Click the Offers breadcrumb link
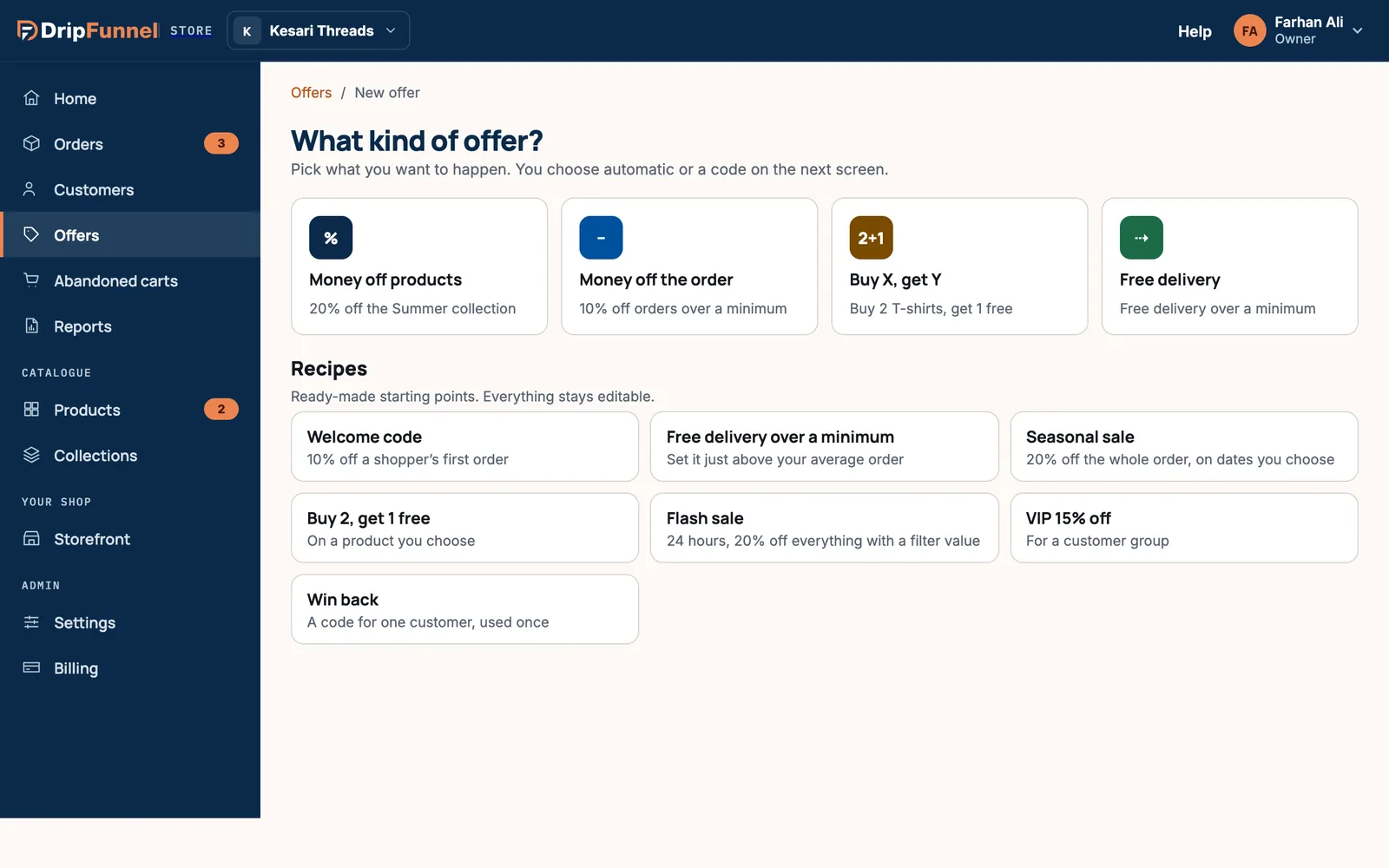 tap(311, 93)
